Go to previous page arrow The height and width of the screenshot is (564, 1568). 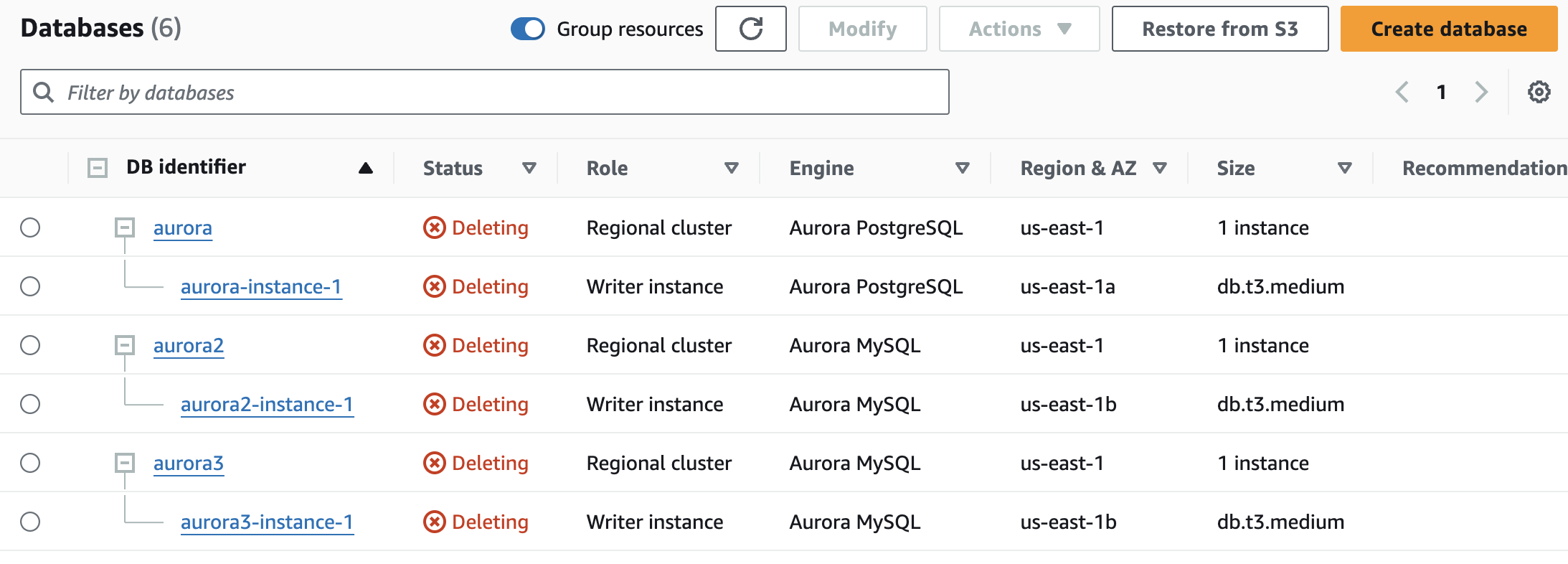click(1402, 92)
